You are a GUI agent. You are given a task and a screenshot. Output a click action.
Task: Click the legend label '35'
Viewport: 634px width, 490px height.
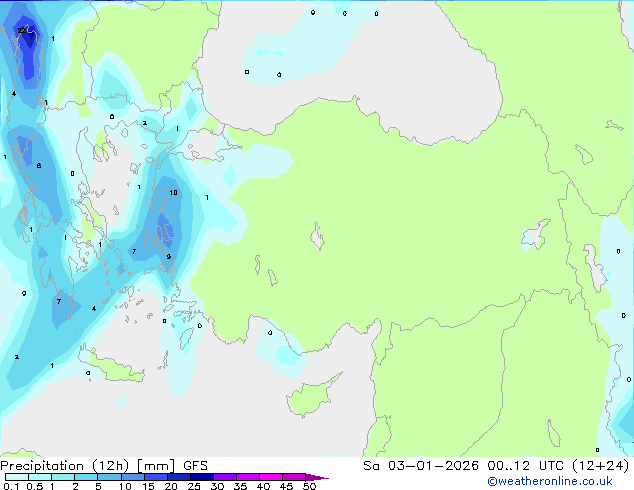tap(240, 486)
